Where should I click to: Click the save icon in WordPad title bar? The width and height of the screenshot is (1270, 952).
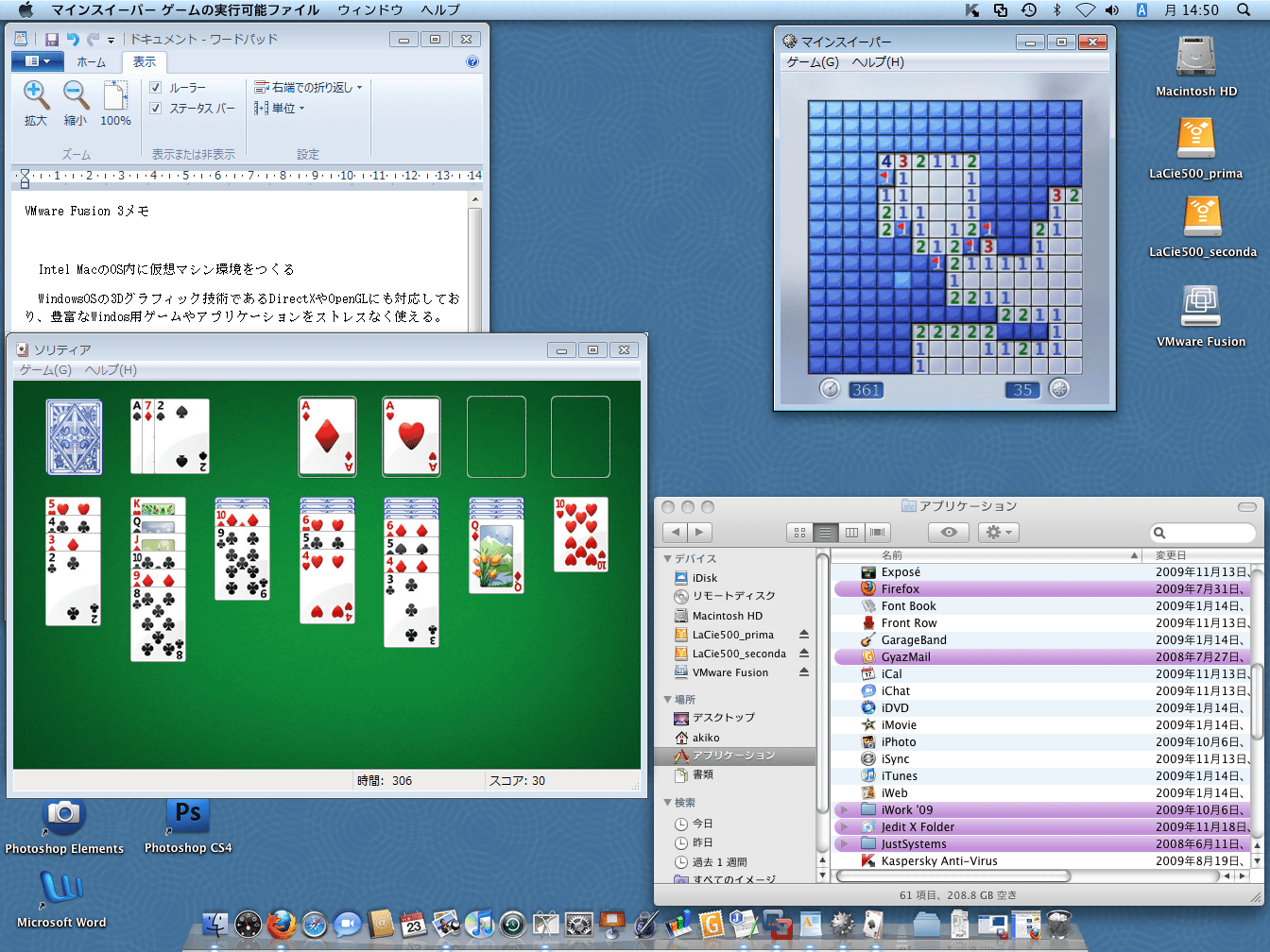(51, 40)
